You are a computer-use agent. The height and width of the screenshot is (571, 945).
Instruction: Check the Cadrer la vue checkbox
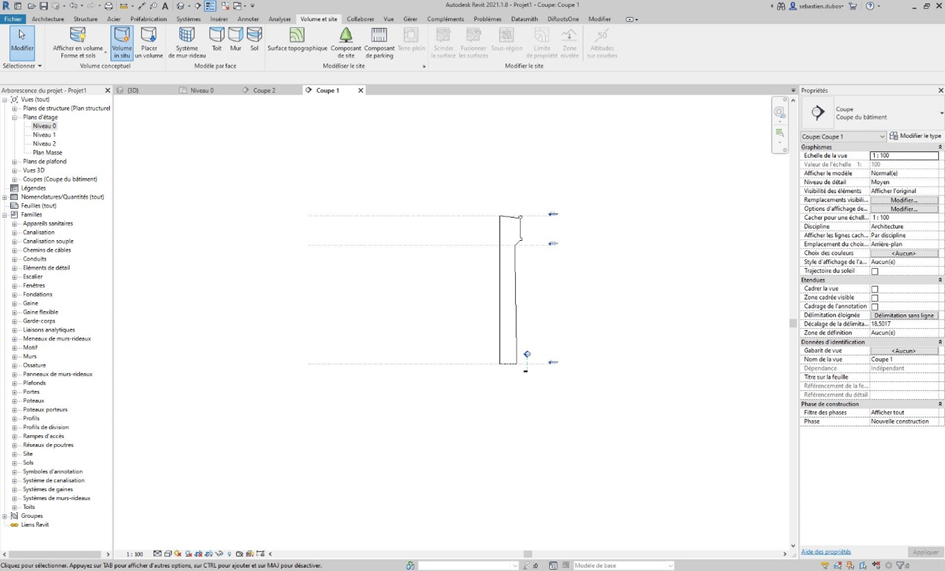875,289
